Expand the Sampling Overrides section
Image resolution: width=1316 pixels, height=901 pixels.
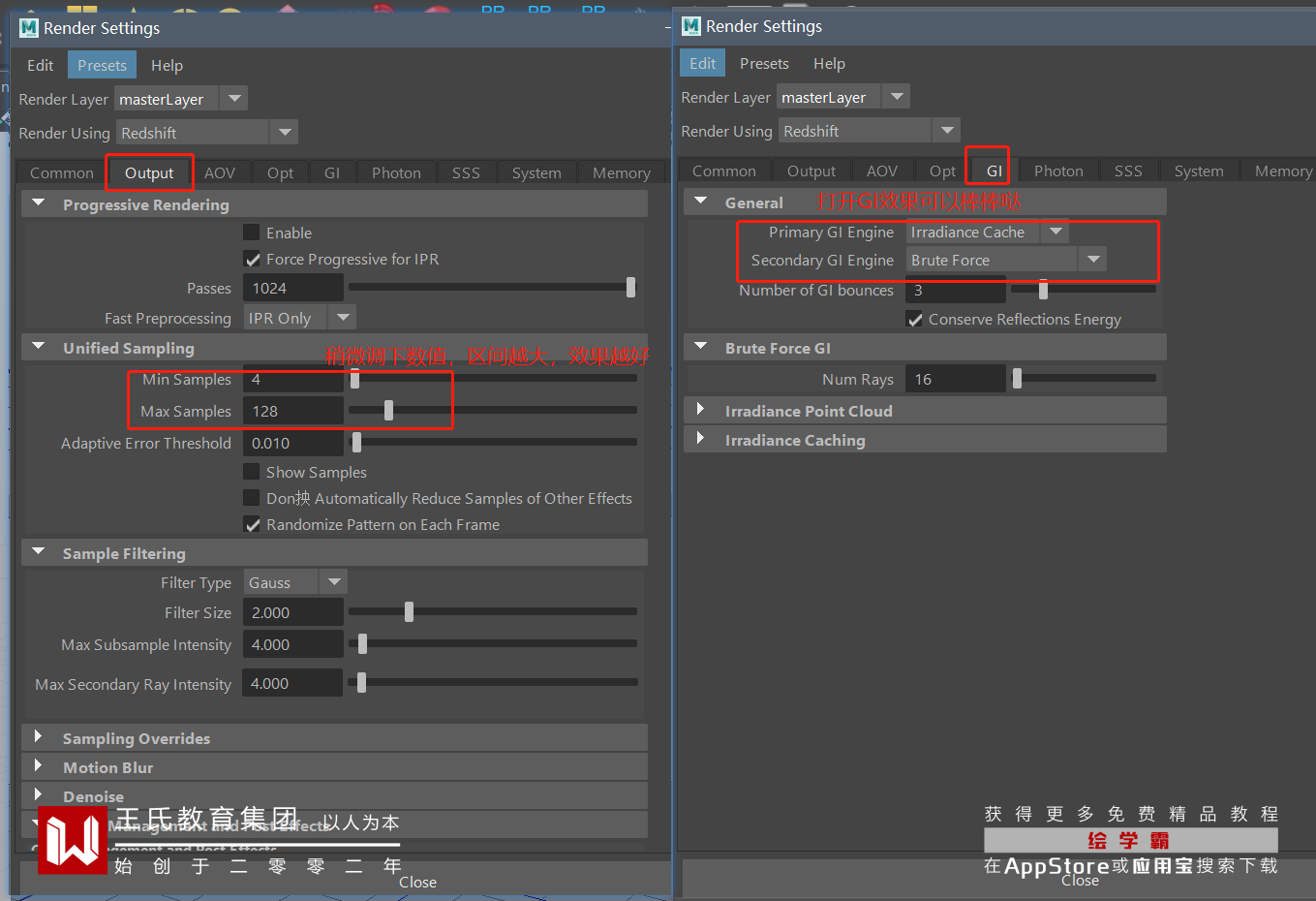point(39,737)
